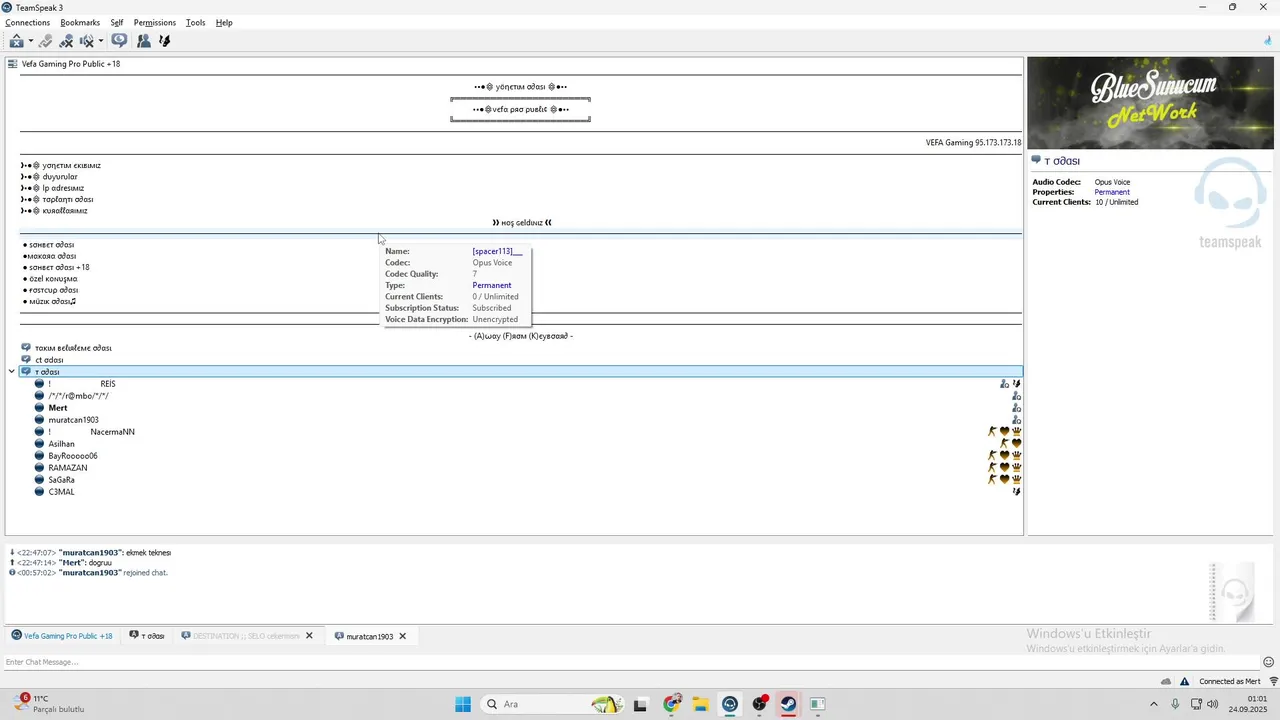Select user /*/*/r@mbo/*/*/
This screenshot has width=1280, height=720.
coord(78,396)
